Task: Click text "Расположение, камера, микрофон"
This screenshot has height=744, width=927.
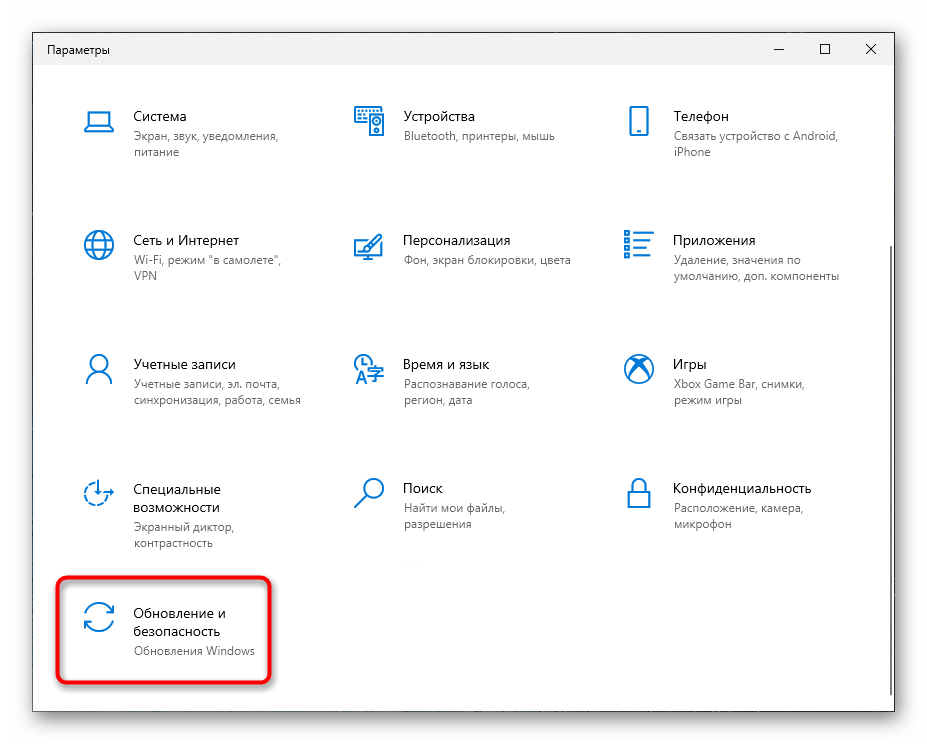Action: 738,516
